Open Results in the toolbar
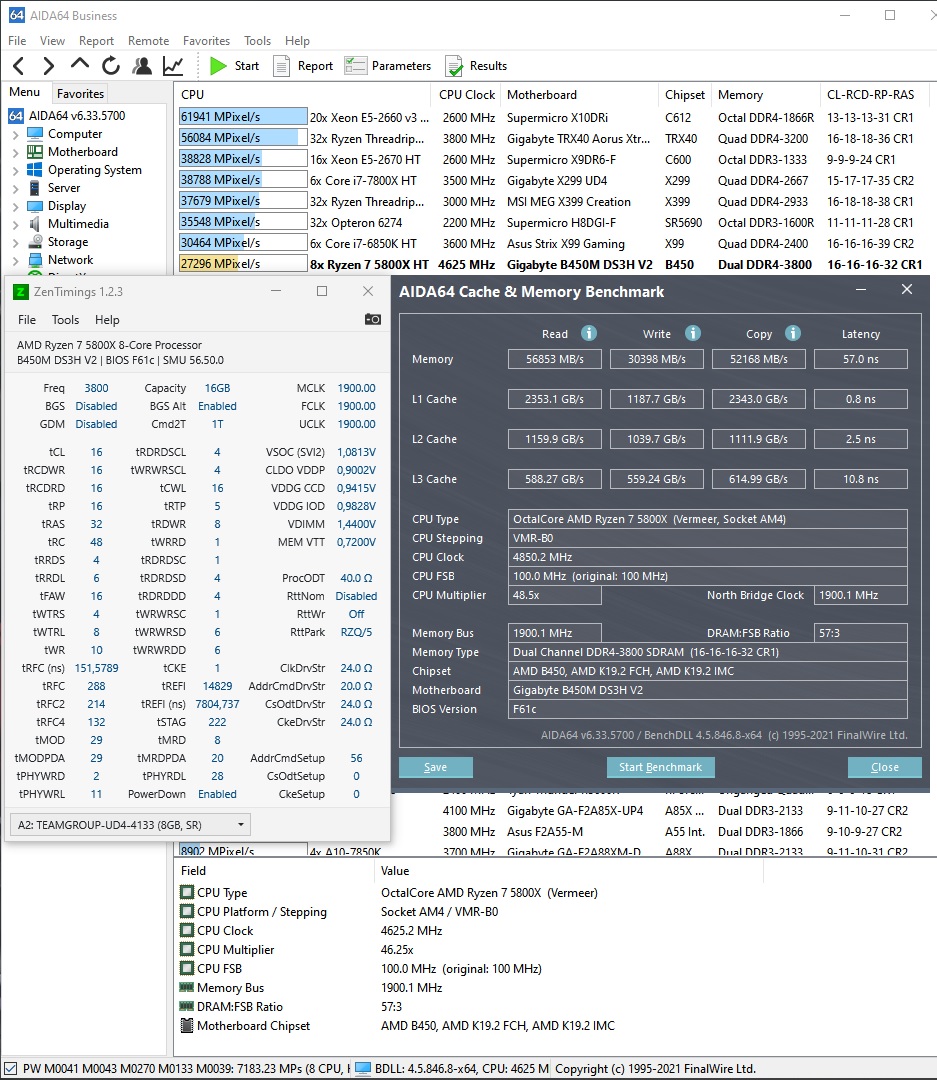Screen dimensions: 937x1080 [x=476, y=66]
